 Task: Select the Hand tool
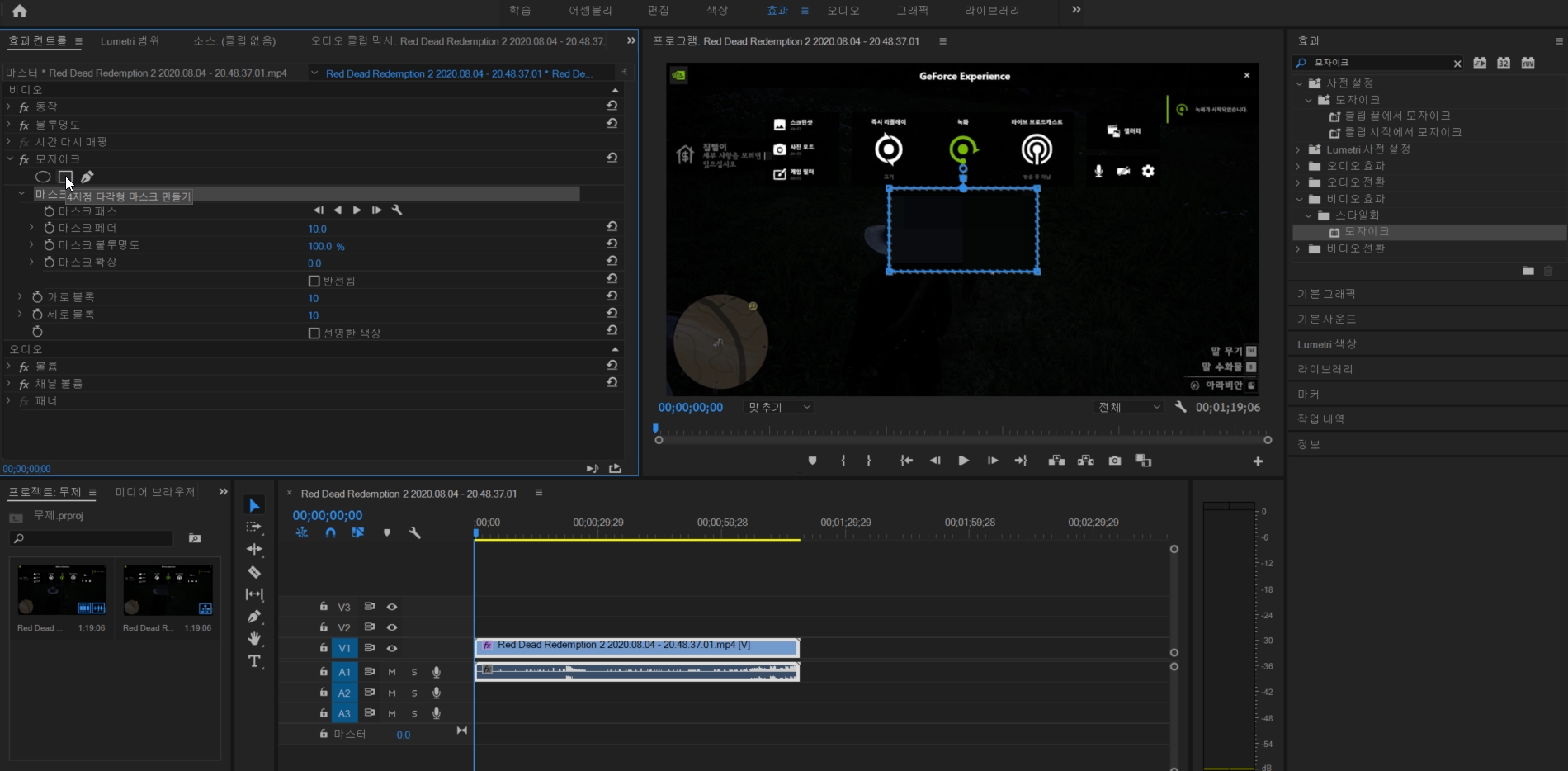point(254,639)
